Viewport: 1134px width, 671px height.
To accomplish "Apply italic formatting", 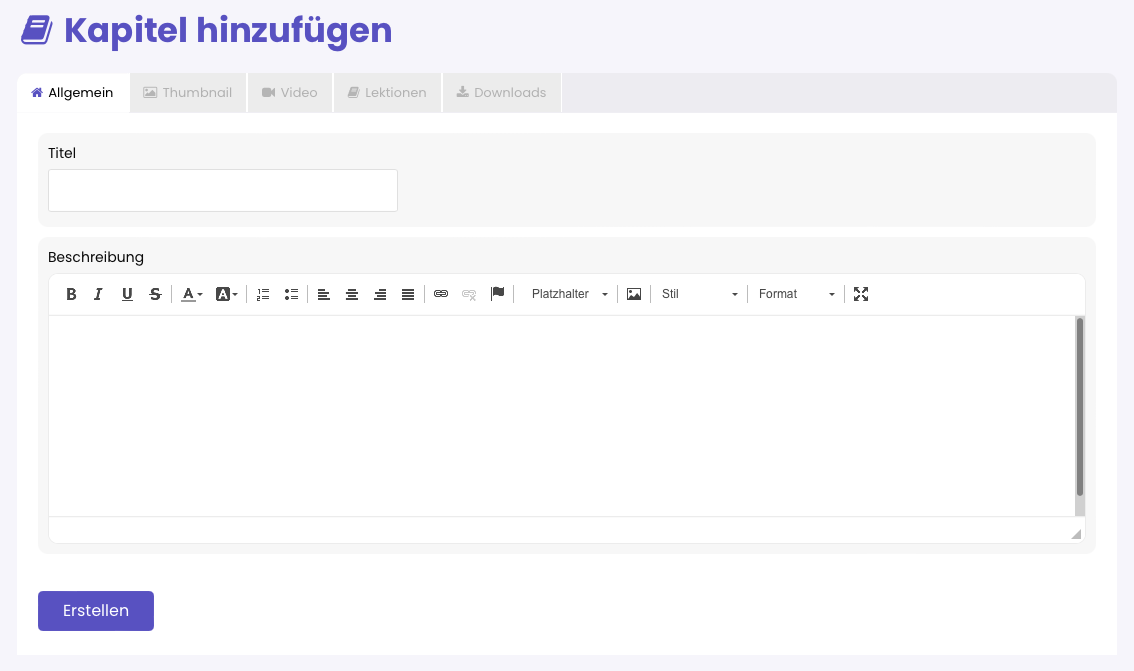I will pyautogui.click(x=98, y=294).
